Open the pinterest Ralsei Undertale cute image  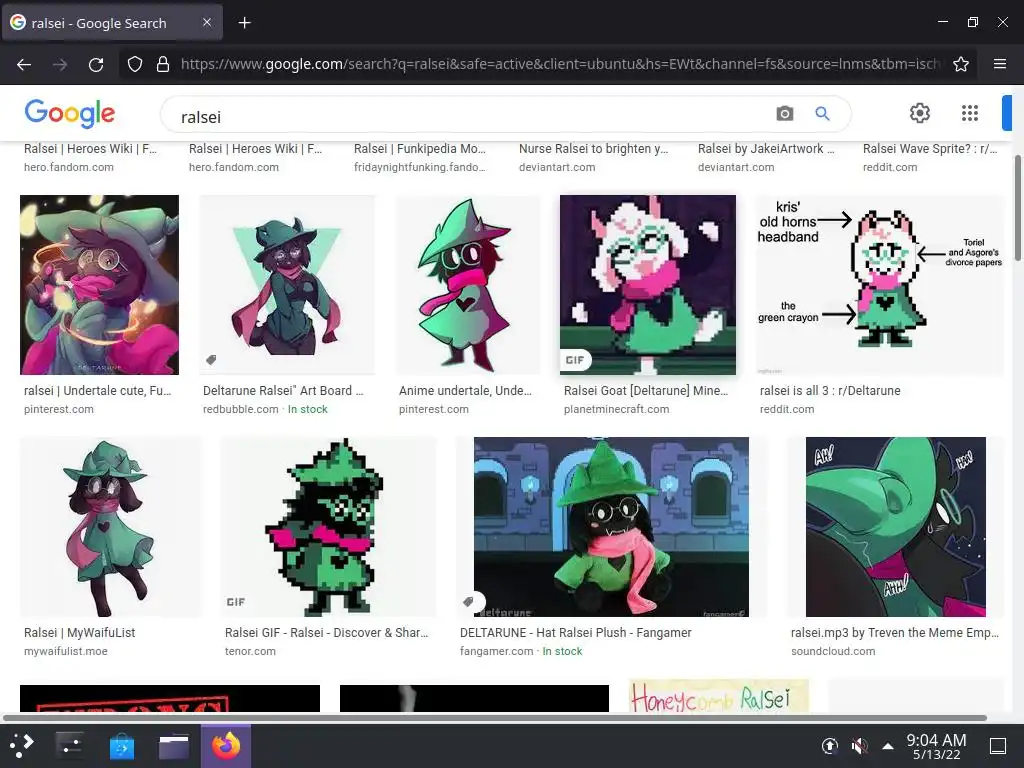coord(99,285)
